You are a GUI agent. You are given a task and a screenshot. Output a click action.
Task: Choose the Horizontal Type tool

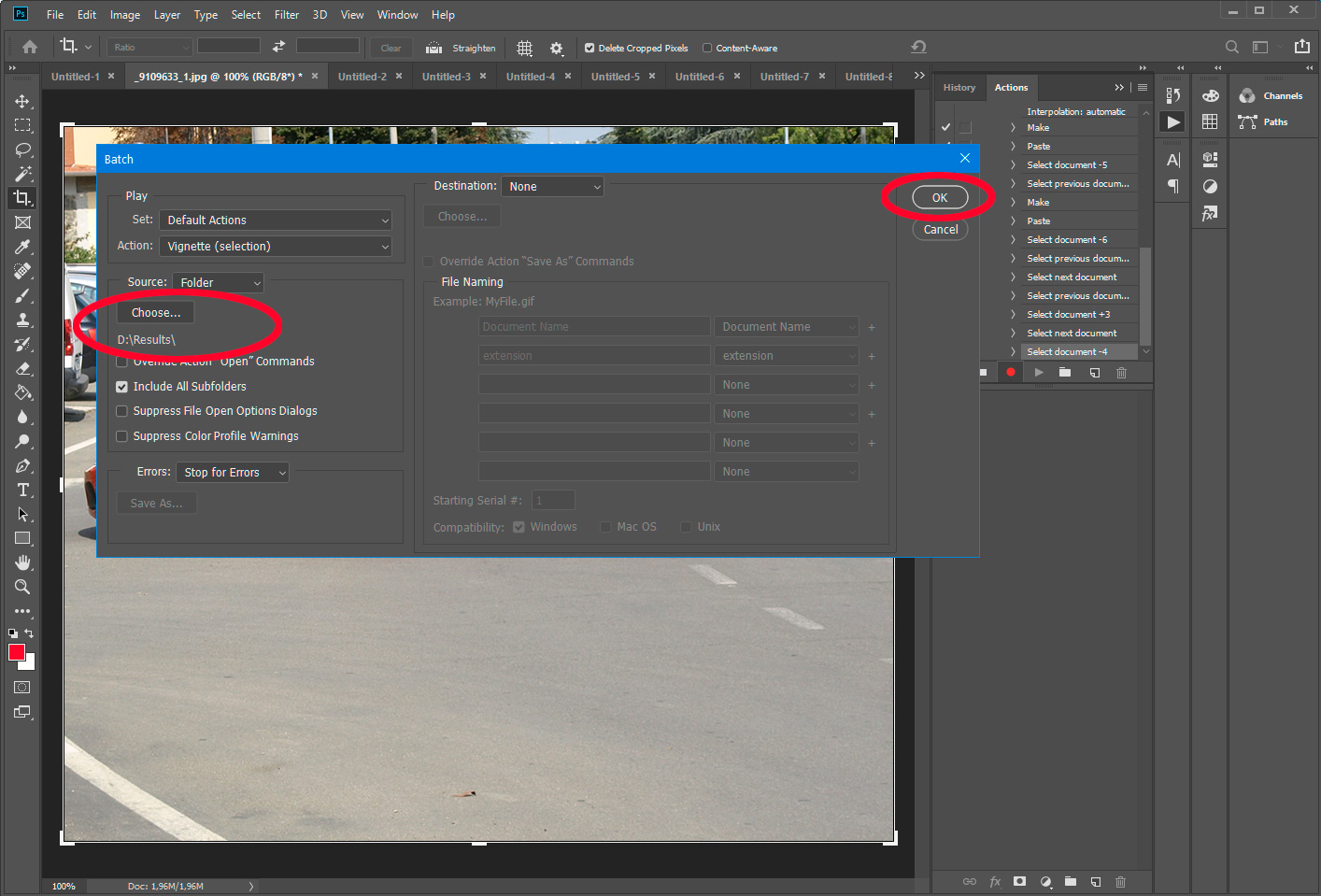pos(23,490)
